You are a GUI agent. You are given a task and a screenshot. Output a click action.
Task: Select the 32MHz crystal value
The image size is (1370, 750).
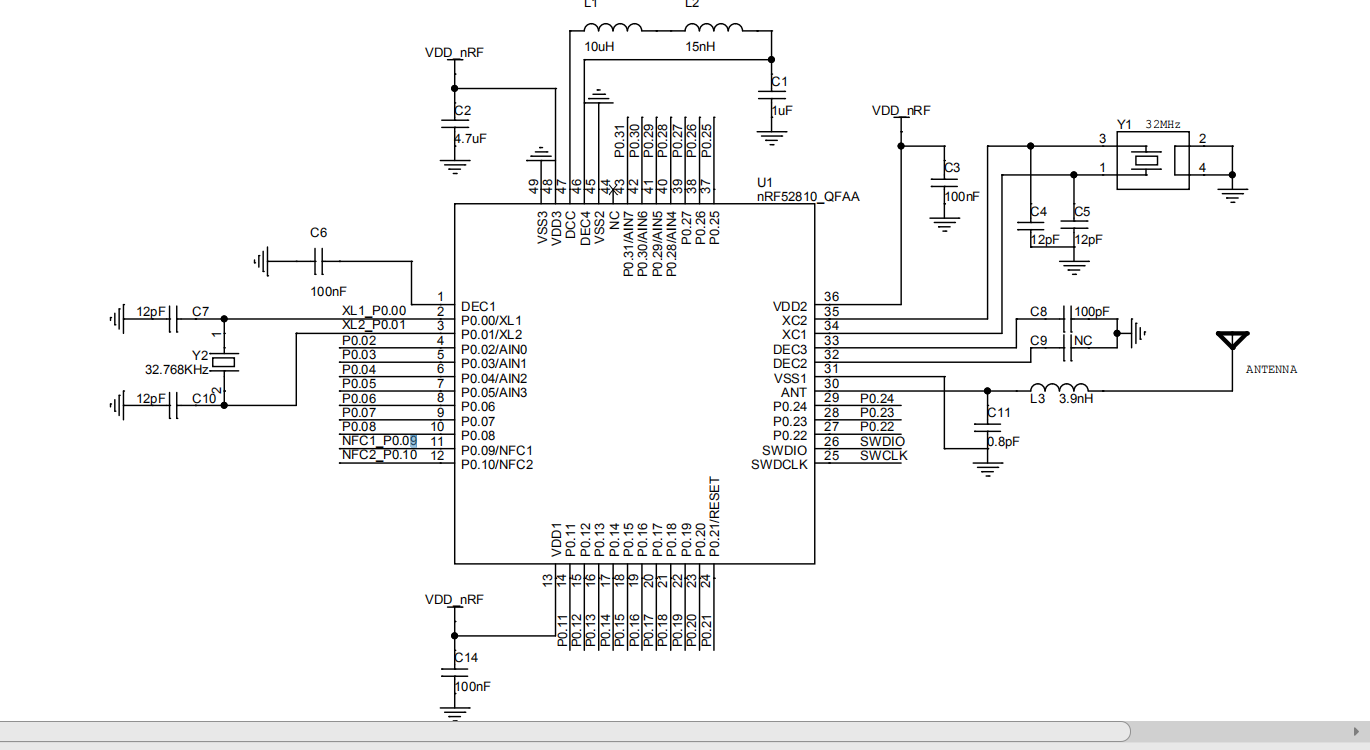tap(1162, 125)
